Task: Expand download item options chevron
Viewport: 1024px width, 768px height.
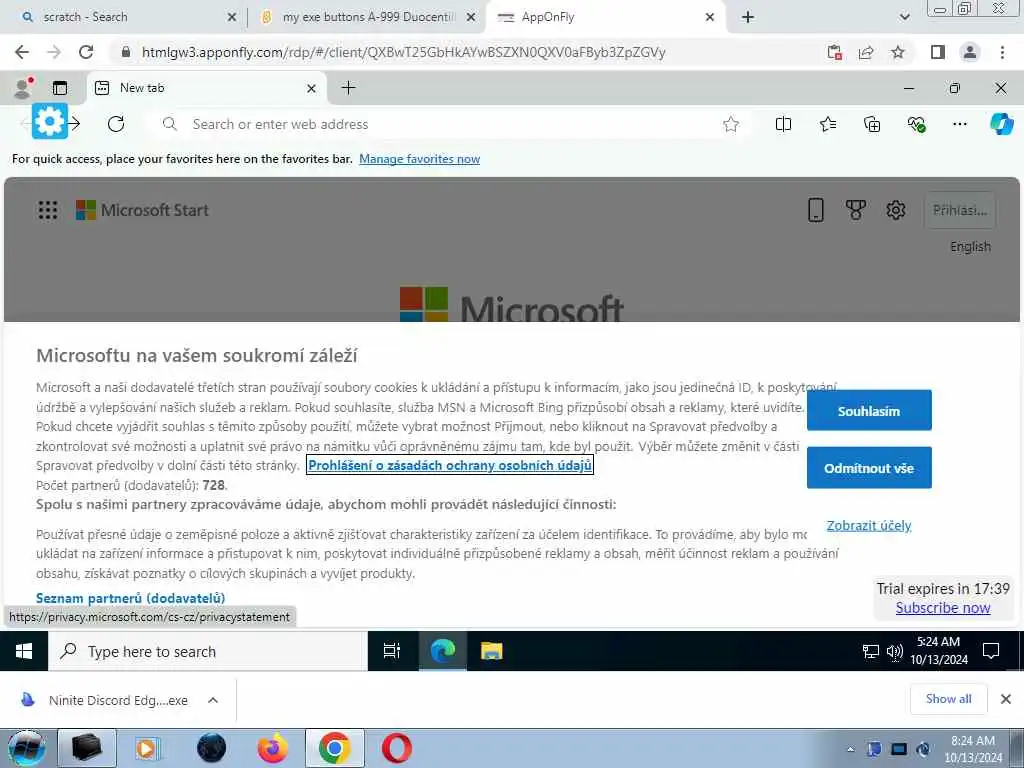Action: click(x=213, y=700)
